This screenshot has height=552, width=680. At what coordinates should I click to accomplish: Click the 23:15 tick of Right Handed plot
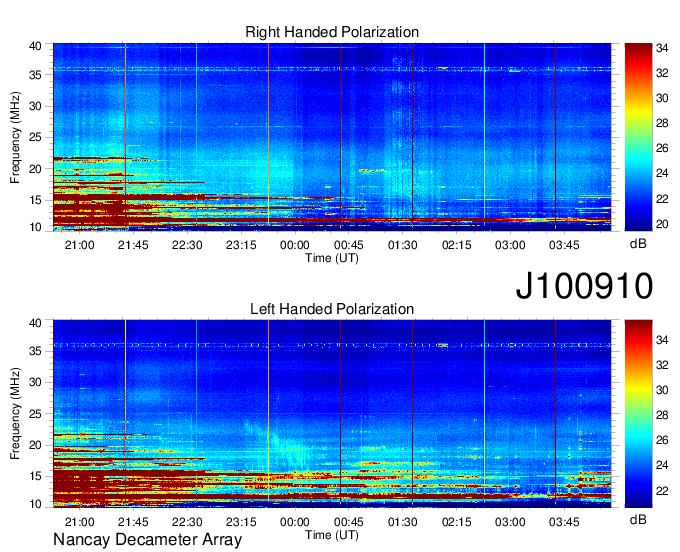(x=241, y=245)
